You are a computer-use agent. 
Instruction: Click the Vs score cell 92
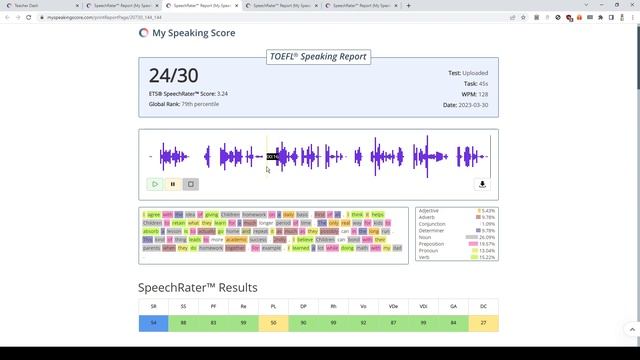coord(363,323)
